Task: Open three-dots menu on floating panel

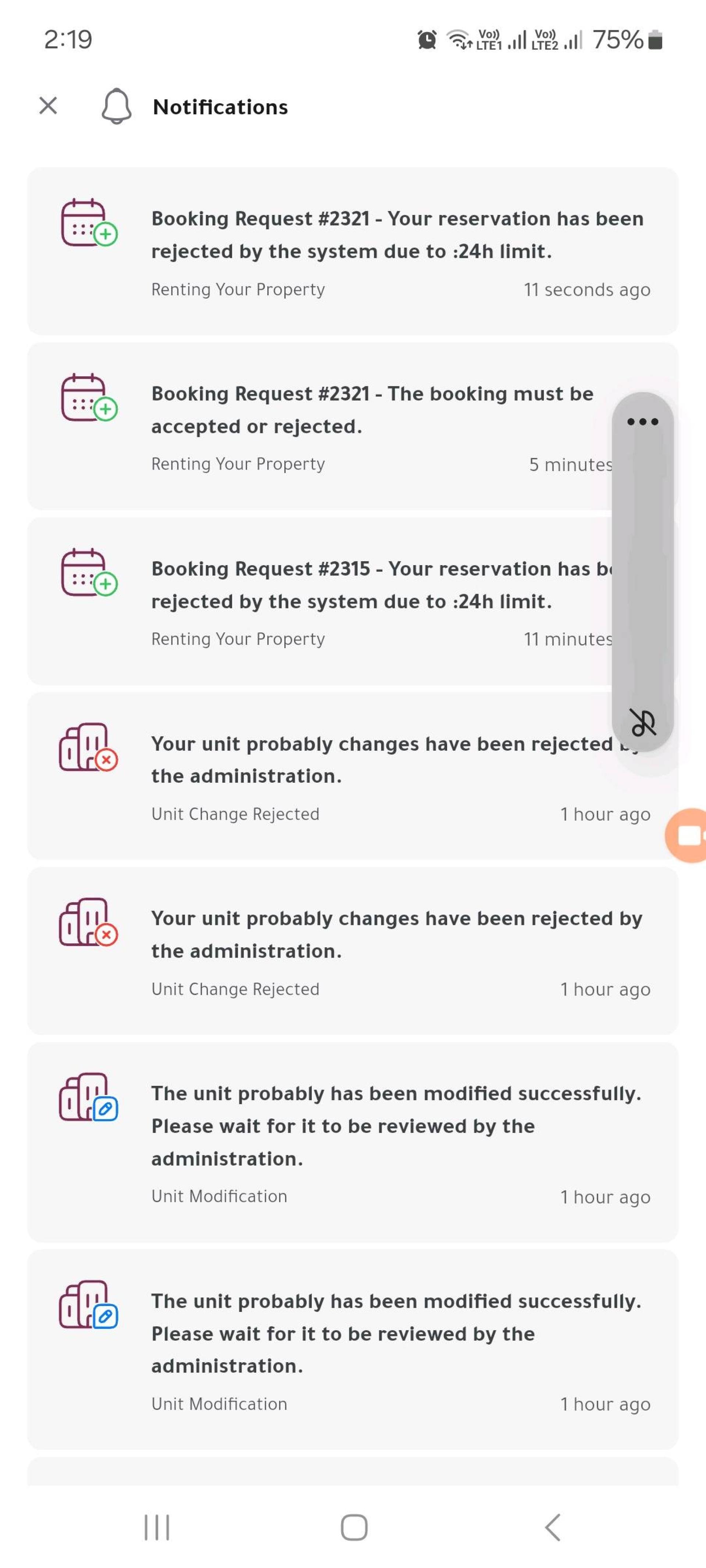Action: click(x=643, y=421)
